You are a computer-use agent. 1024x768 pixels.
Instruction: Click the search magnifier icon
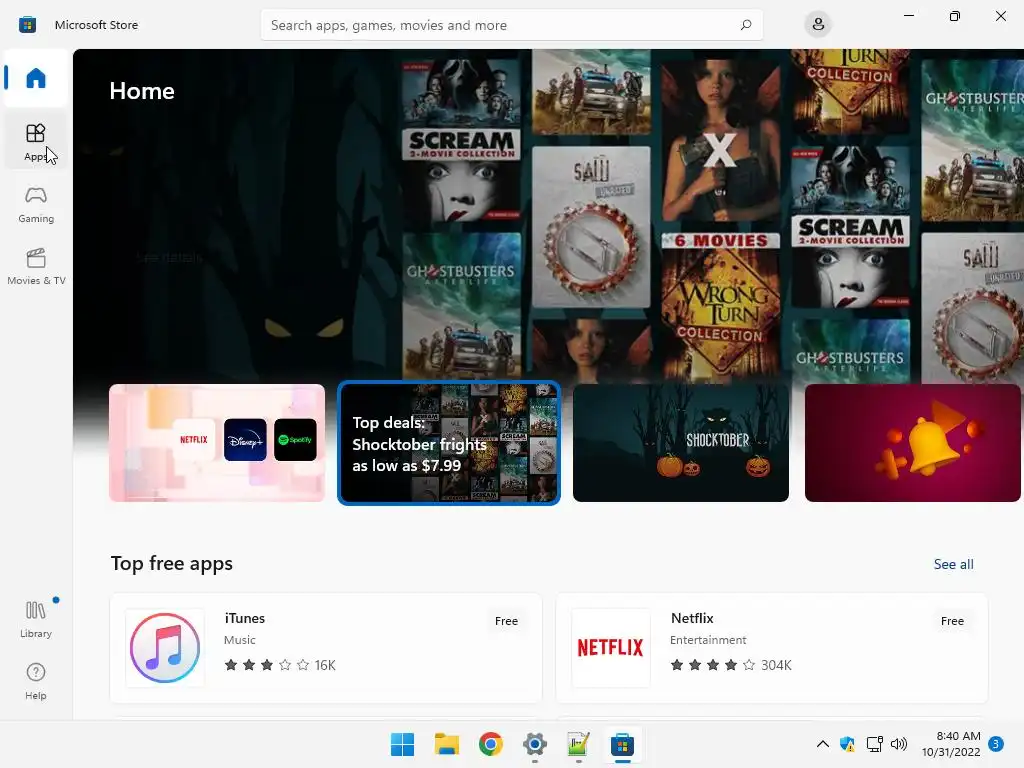tap(746, 25)
